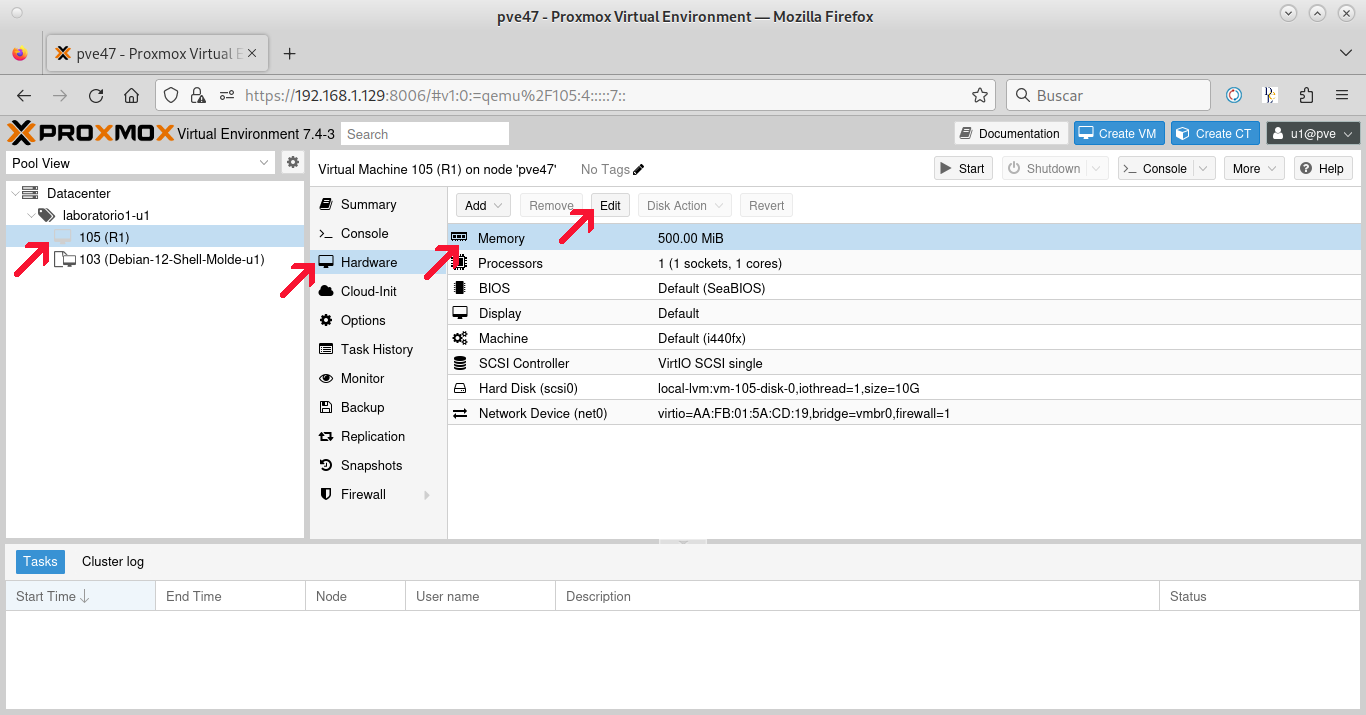Bookmark this page with the star icon
The height and width of the screenshot is (715, 1366).
tap(980, 96)
